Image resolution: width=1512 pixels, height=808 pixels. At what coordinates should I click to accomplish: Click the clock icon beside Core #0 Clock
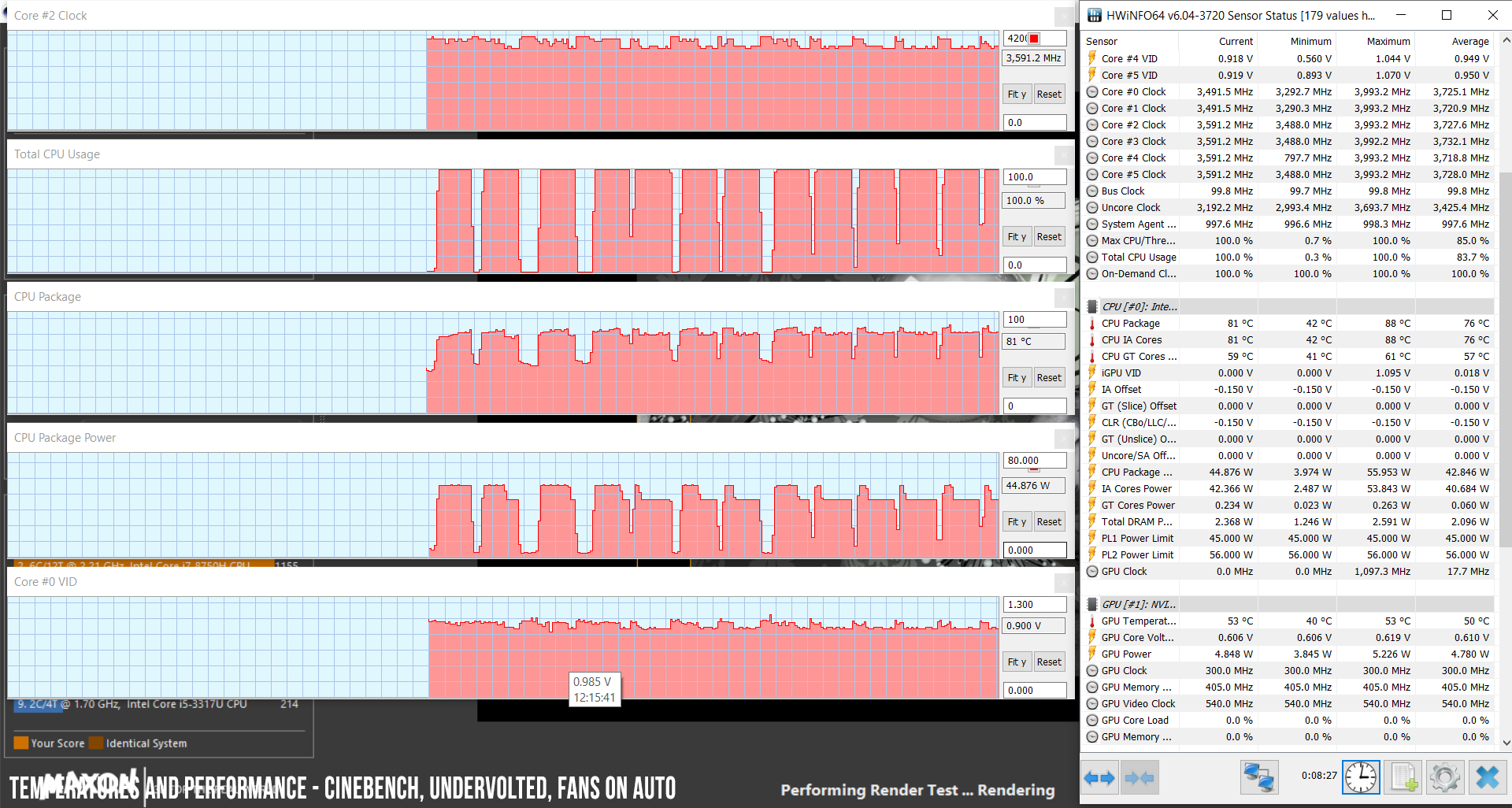pyautogui.click(x=1092, y=92)
